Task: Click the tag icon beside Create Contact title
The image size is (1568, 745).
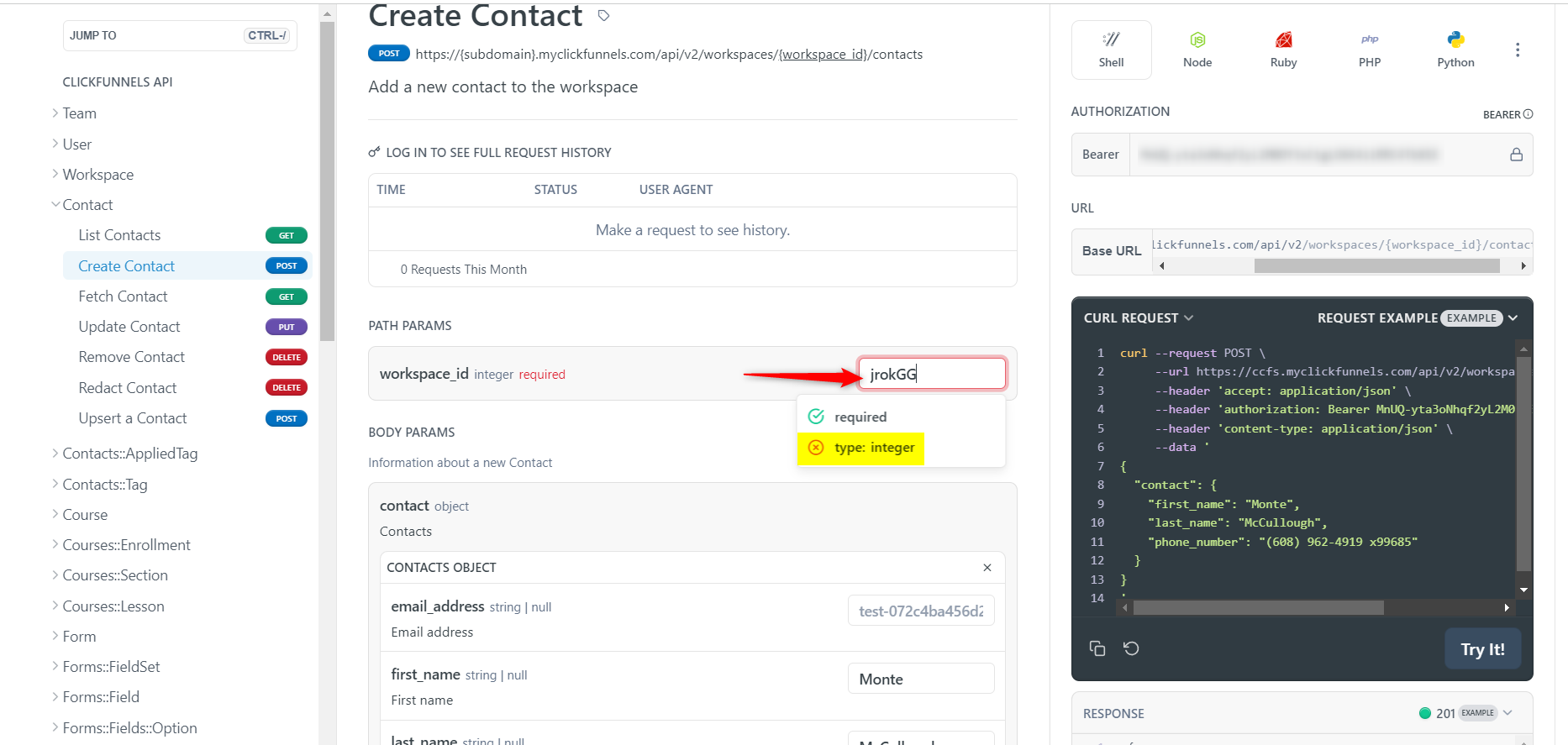Action: coord(603,15)
